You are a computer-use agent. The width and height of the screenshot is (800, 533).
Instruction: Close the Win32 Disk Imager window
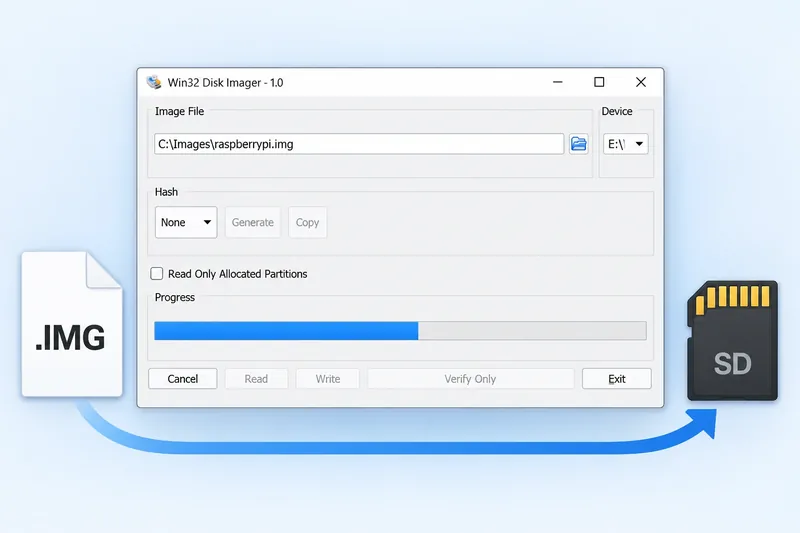click(641, 82)
